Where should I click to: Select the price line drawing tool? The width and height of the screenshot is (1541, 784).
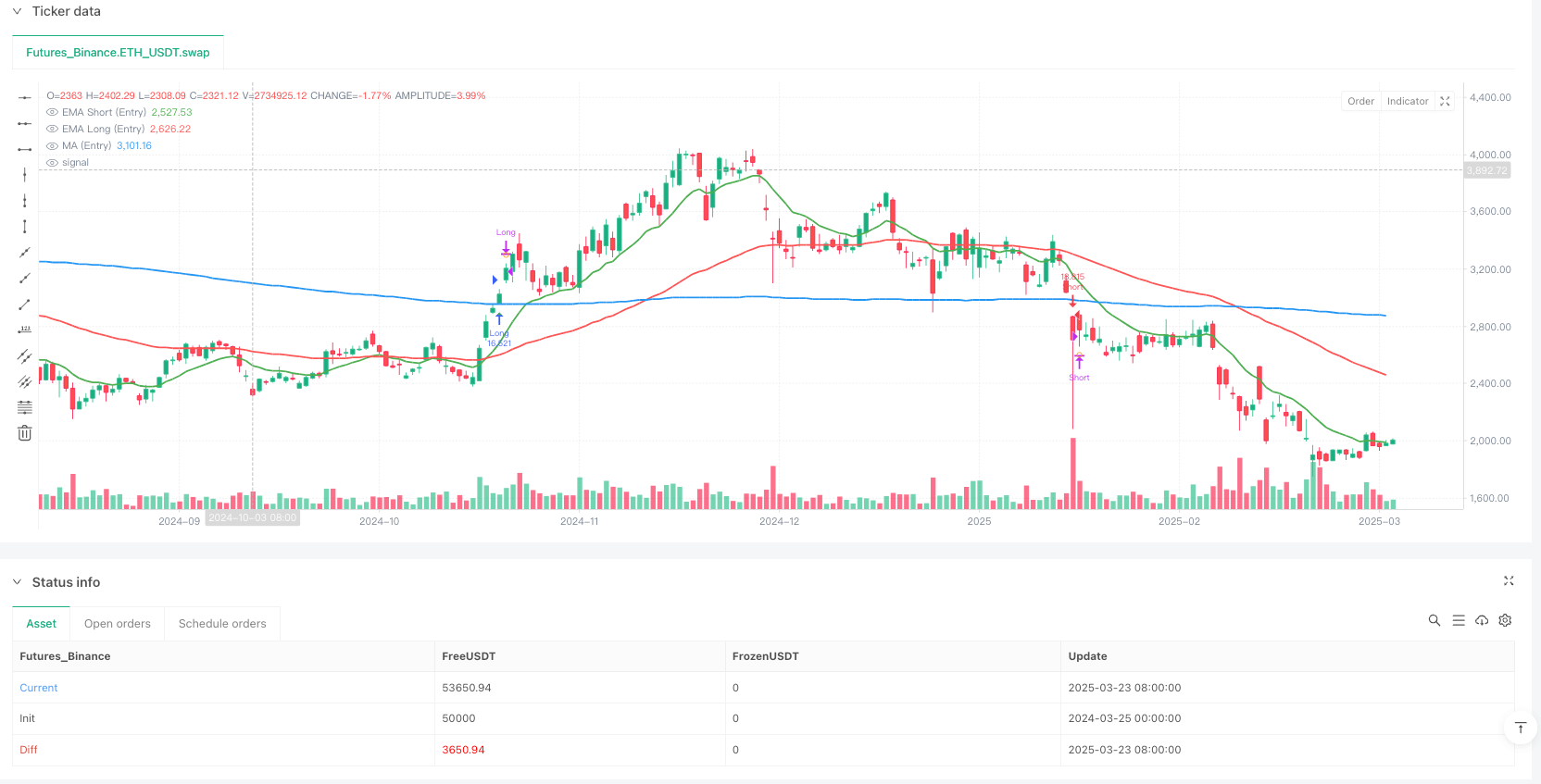click(25, 330)
